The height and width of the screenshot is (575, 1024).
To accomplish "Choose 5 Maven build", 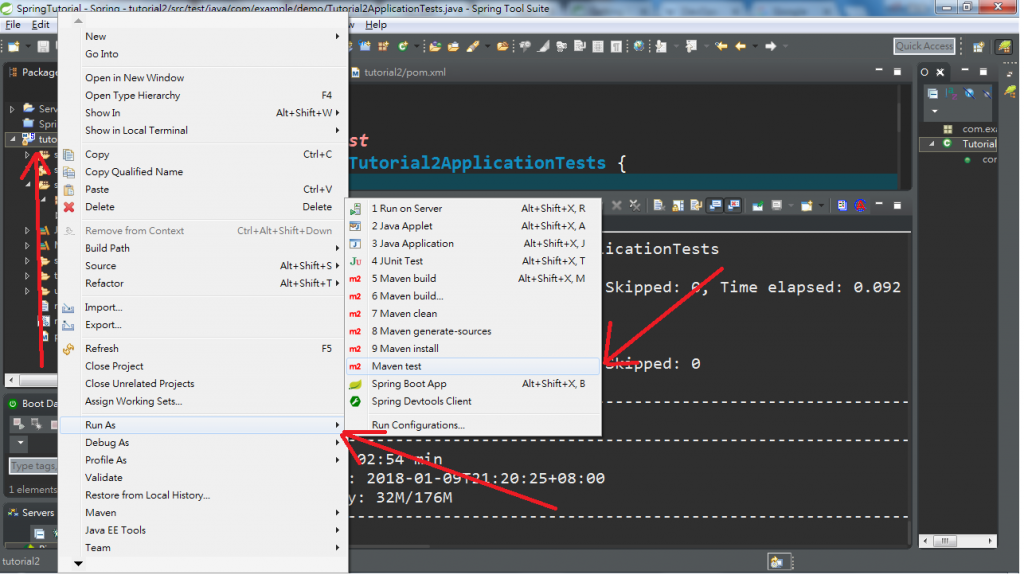I will [473, 279].
